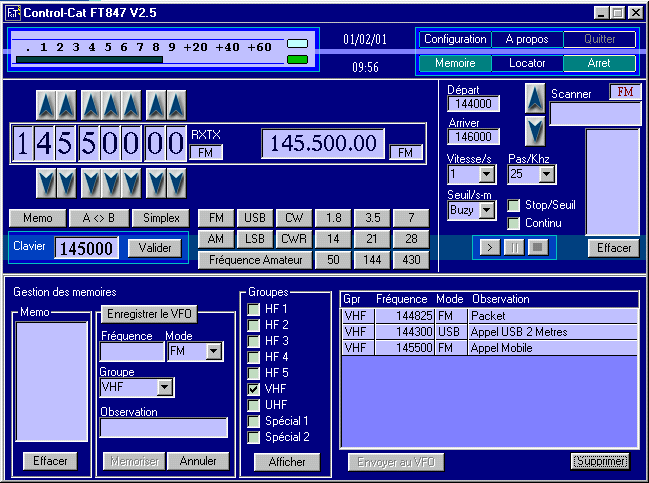Pause the scanner
Viewport: 649px width, 483px height.
point(514,248)
